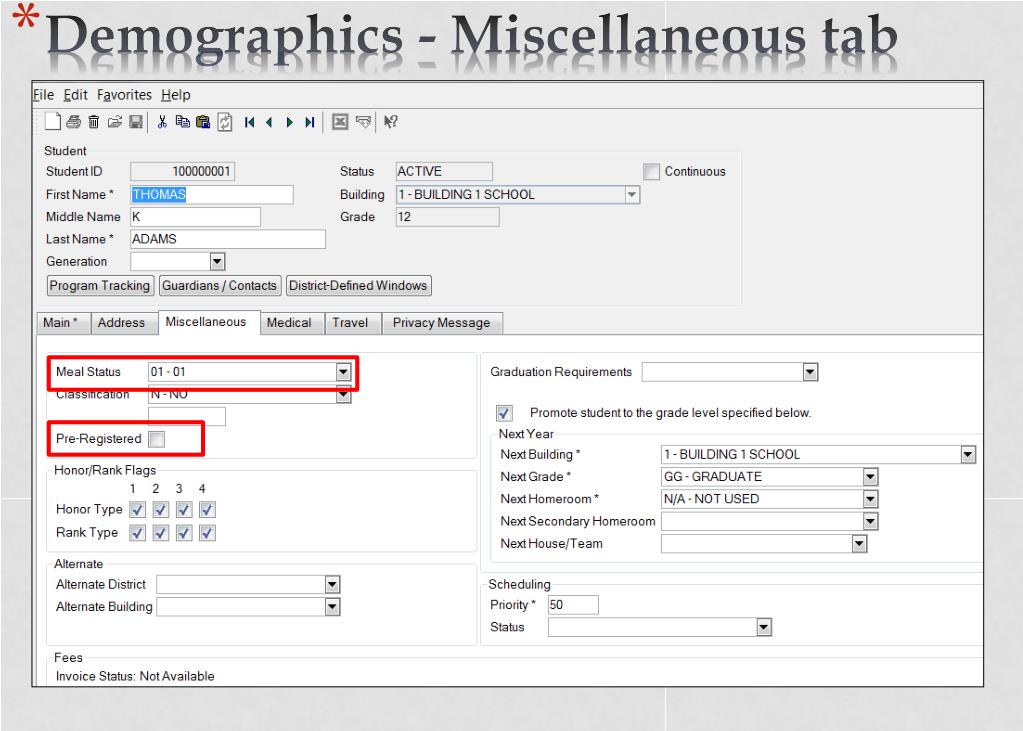Viewport: 1023px width, 731px height.
Task: Open the Generation dropdown
Action: (217, 262)
